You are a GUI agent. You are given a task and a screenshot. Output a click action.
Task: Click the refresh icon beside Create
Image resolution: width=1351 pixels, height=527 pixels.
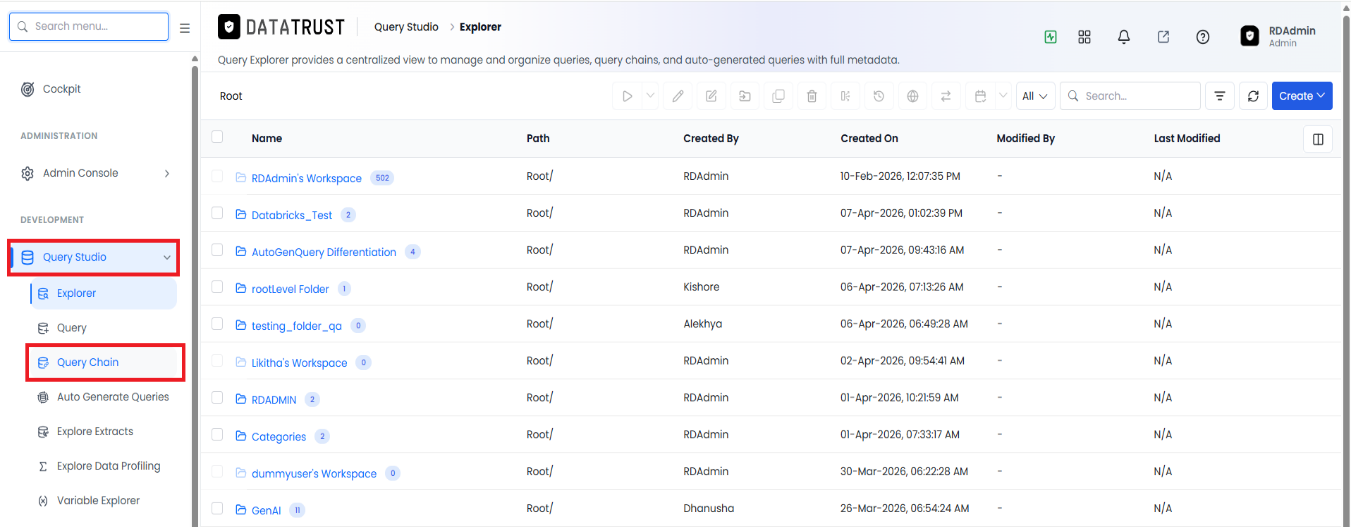[x=1253, y=96]
